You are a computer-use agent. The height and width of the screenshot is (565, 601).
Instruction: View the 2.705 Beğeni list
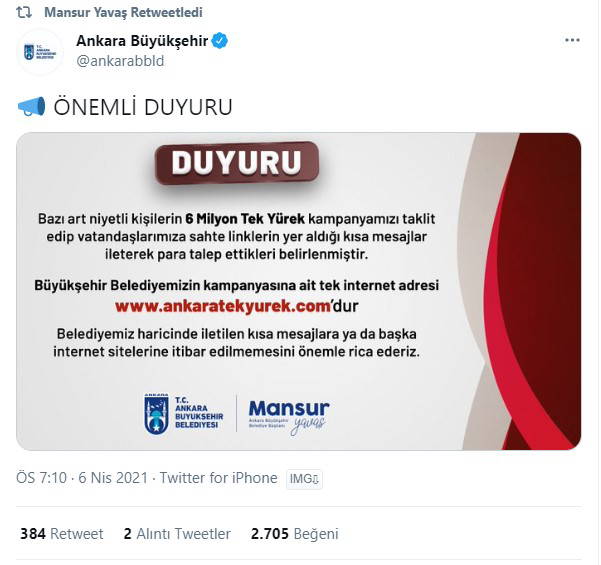click(x=295, y=534)
